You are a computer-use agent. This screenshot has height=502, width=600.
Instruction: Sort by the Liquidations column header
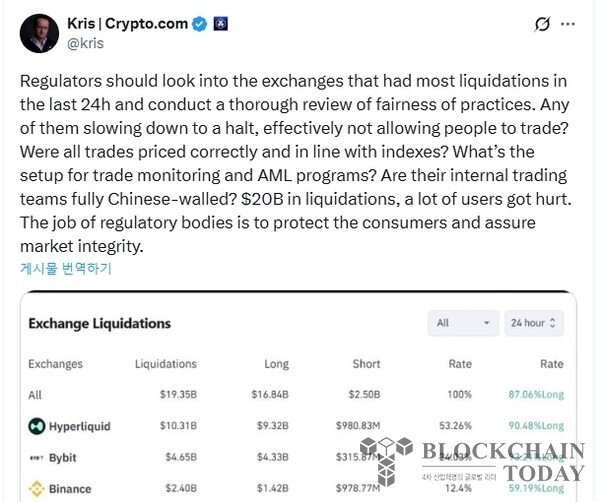click(166, 364)
